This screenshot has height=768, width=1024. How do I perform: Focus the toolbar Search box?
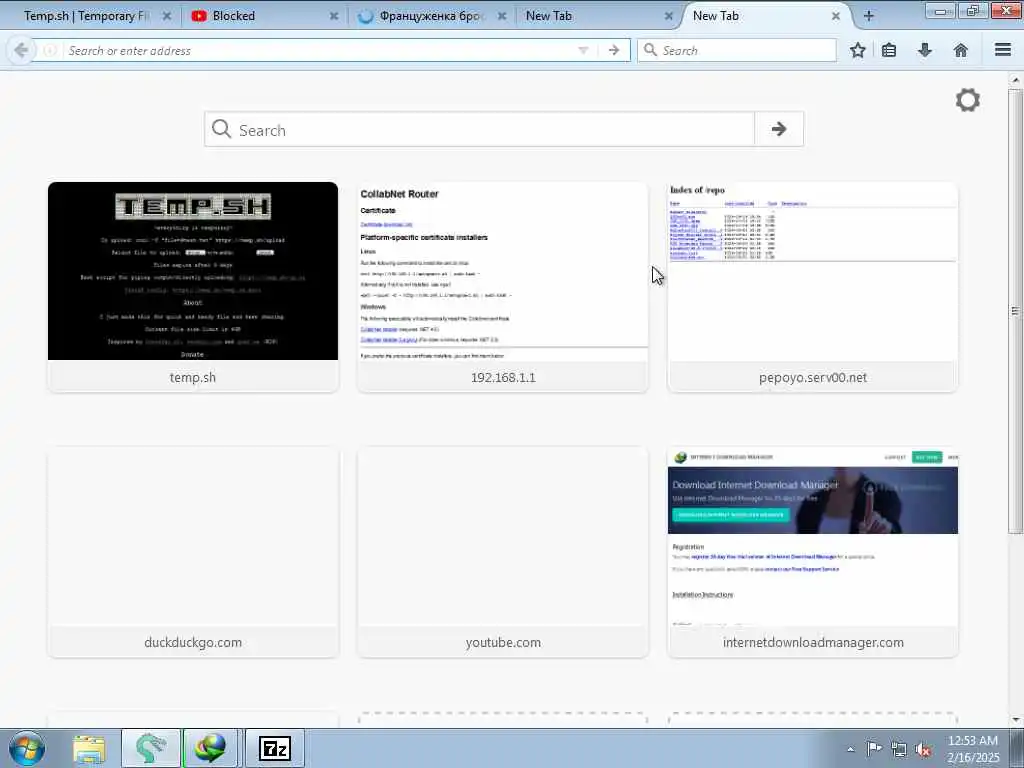737,50
